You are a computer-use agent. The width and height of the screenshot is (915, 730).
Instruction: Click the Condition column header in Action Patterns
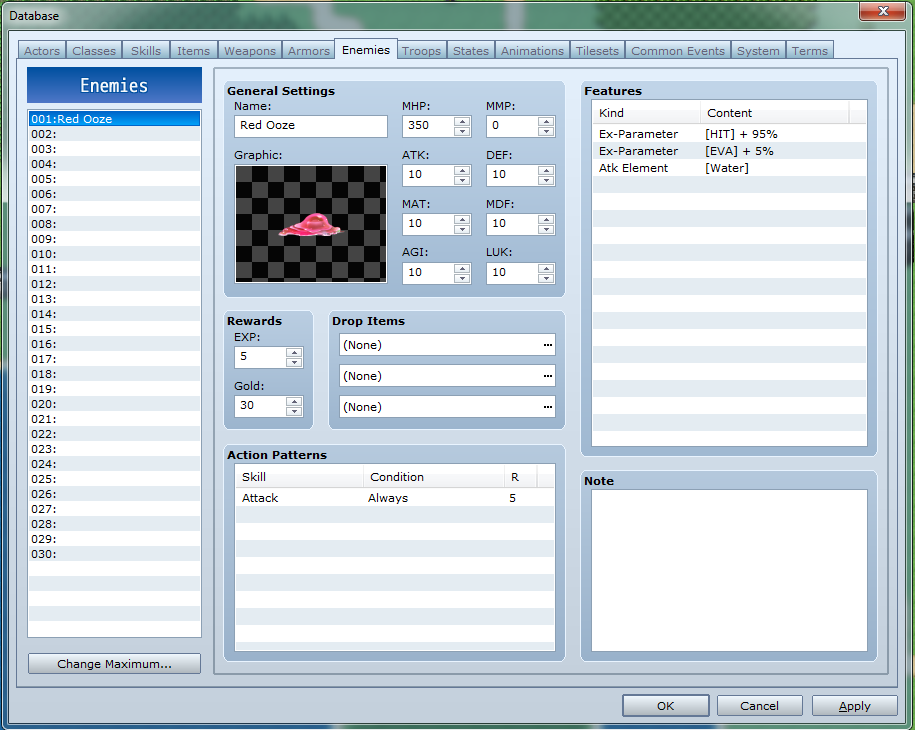(434, 477)
